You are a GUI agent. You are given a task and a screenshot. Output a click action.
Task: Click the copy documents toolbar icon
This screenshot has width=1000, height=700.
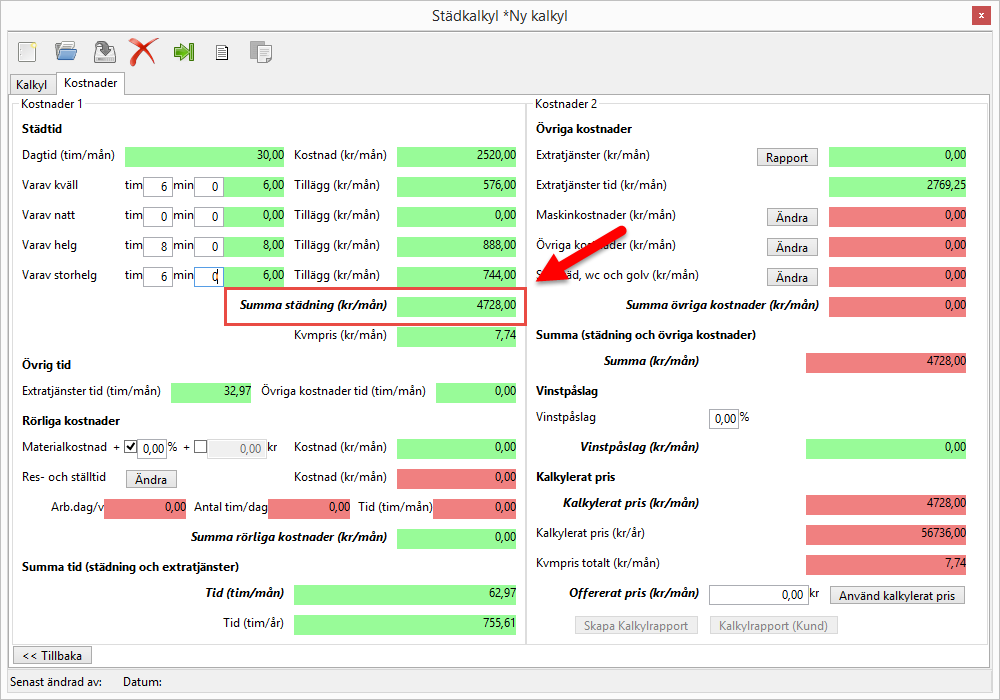point(260,52)
